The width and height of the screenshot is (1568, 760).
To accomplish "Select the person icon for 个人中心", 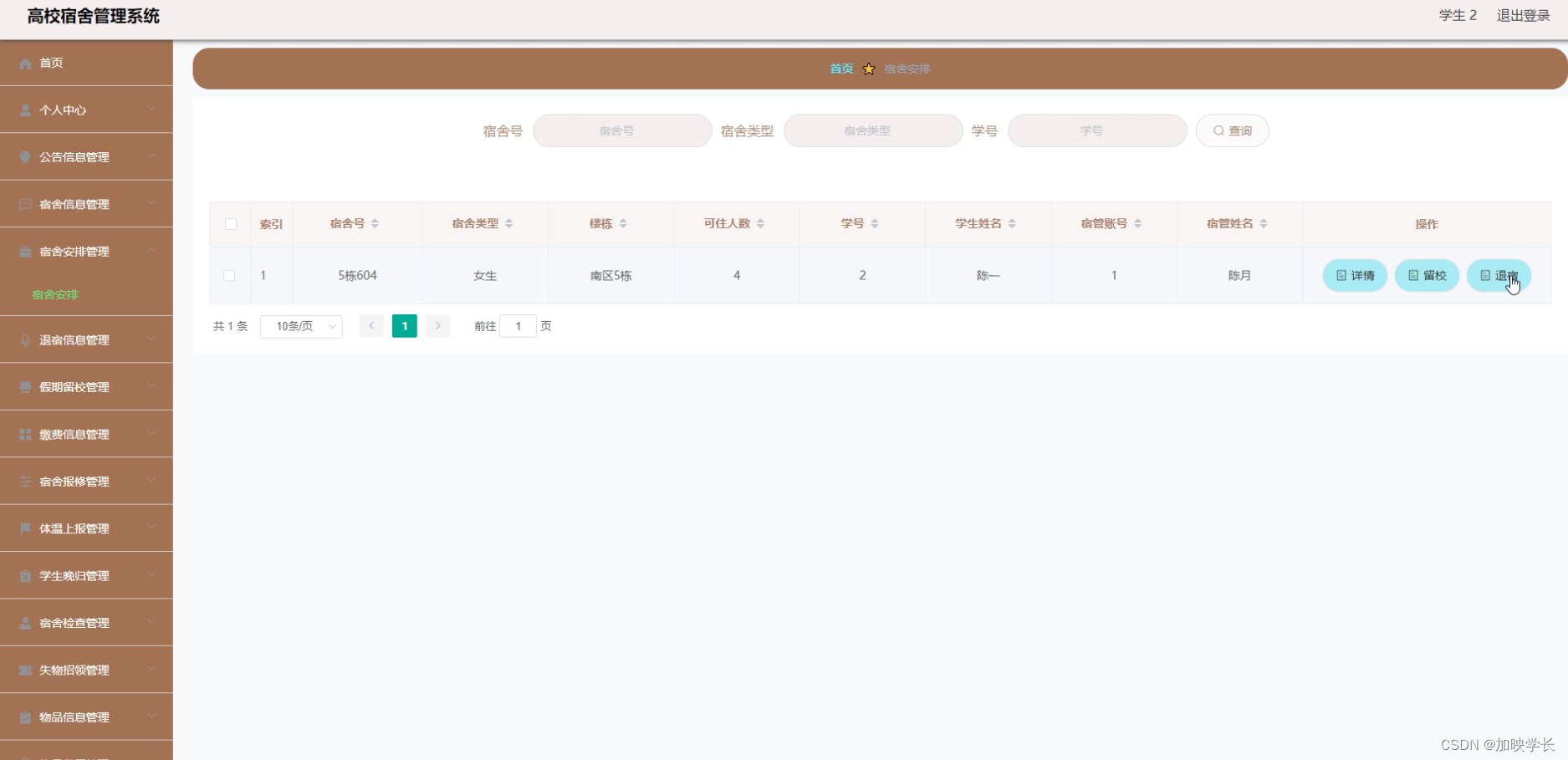I will point(25,110).
